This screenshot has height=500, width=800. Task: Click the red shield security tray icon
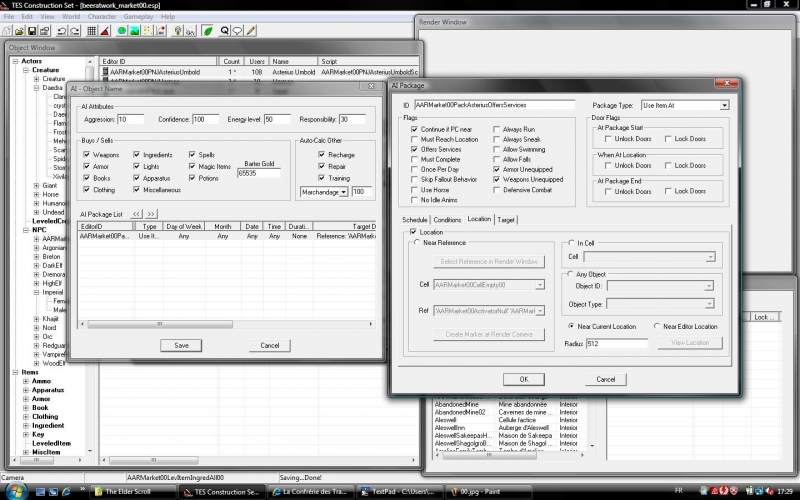point(734,491)
